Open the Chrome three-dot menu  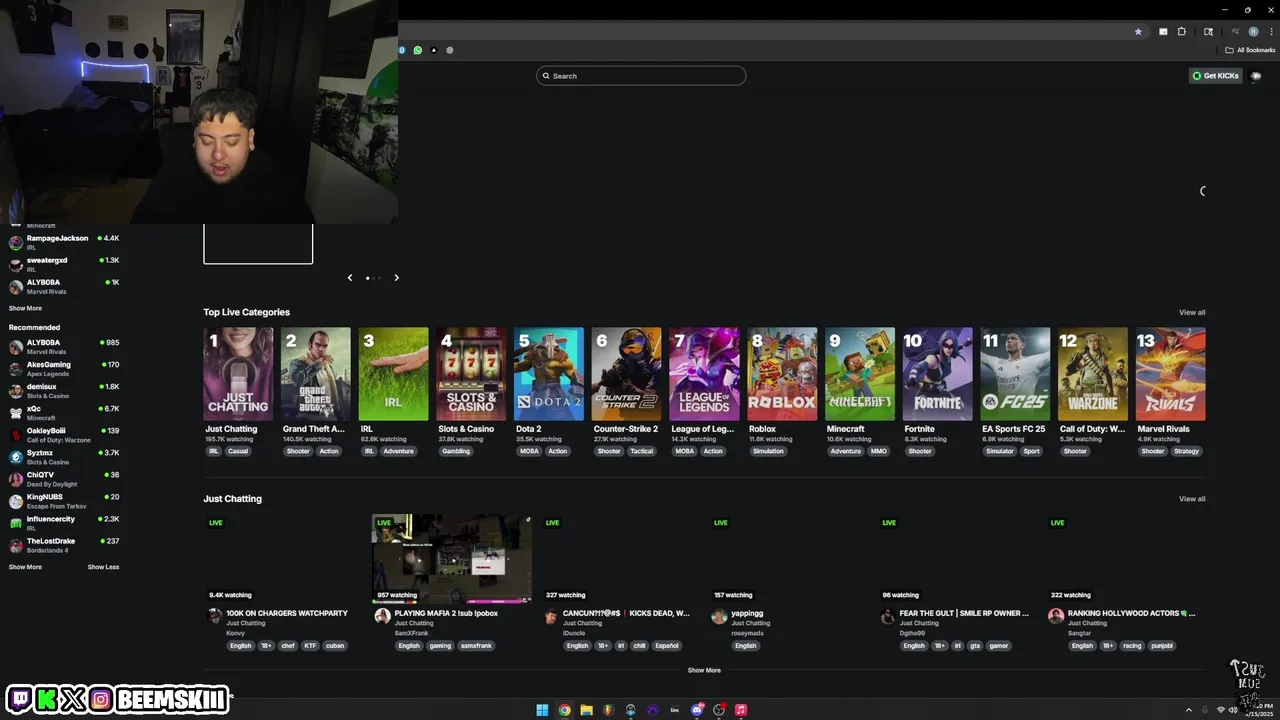click(1271, 31)
